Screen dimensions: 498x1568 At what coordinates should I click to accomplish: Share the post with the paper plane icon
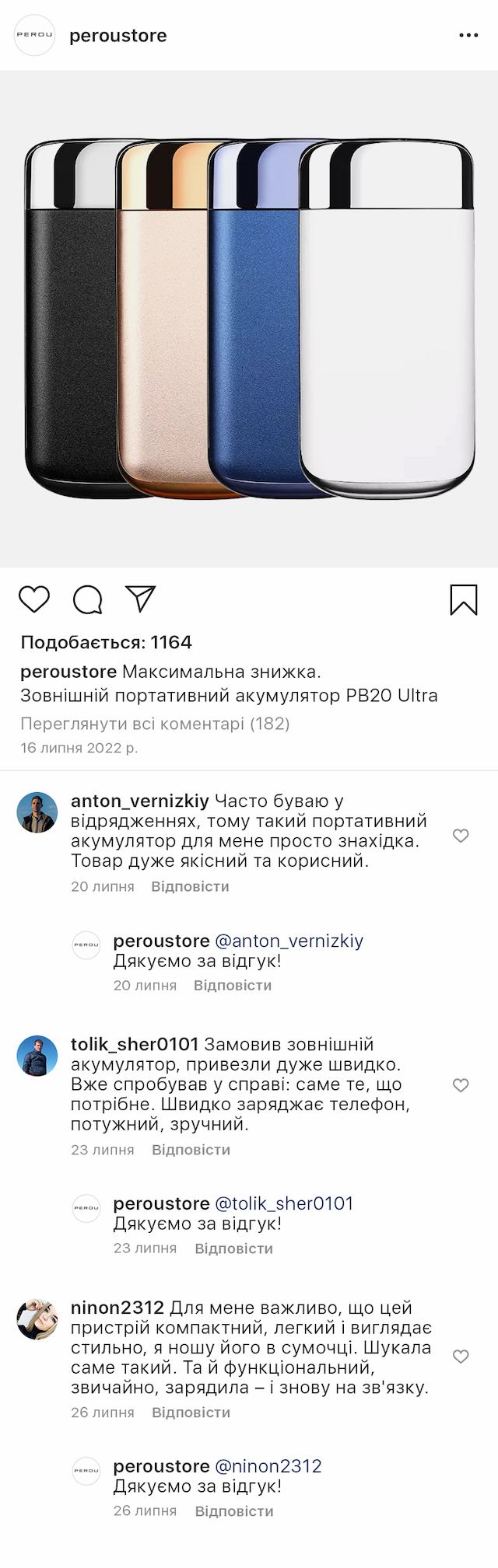pos(141,599)
